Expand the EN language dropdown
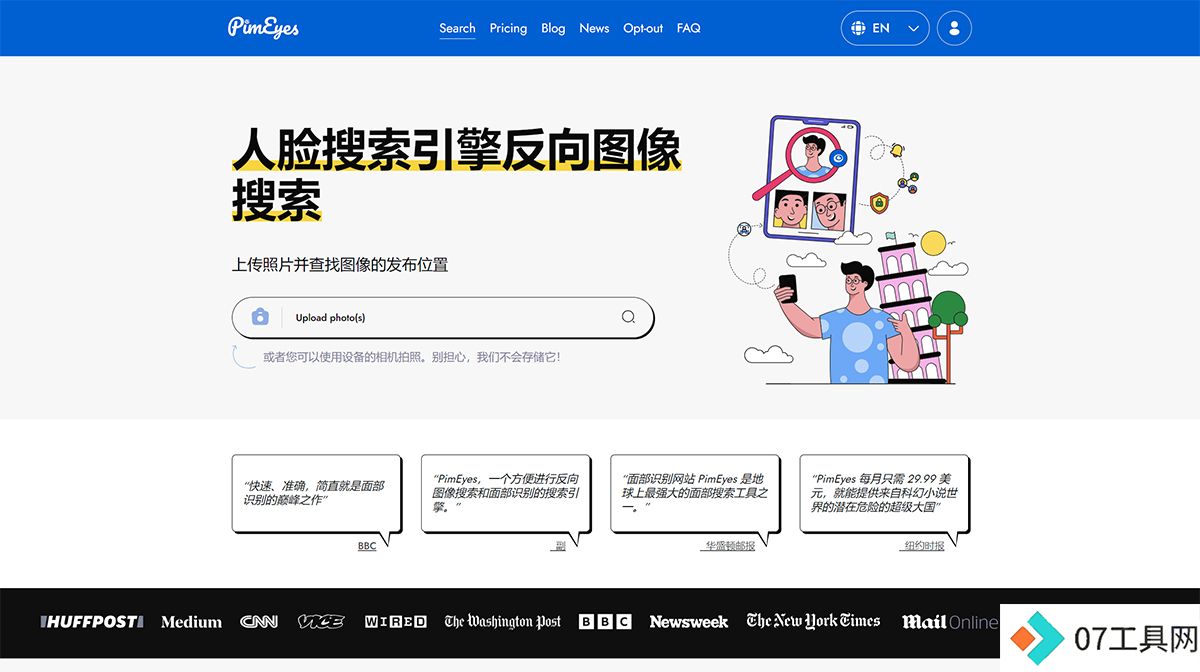This screenshot has width=1200, height=672. (x=885, y=28)
